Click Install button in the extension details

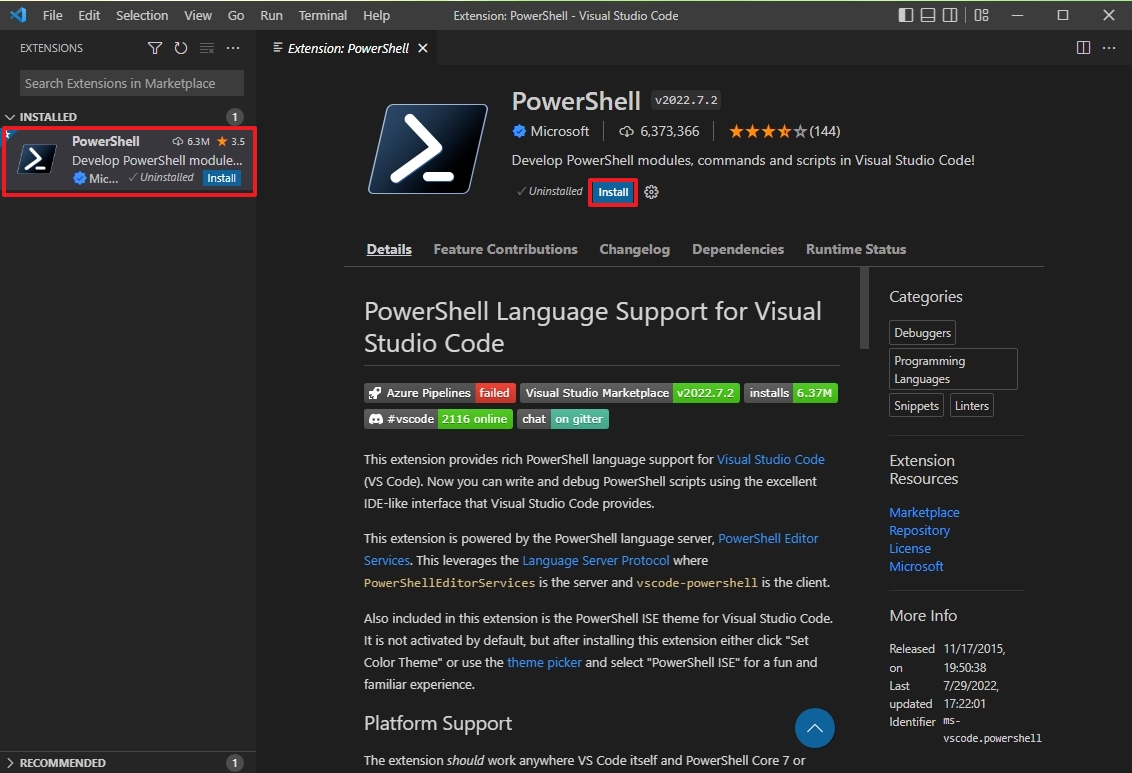point(613,192)
